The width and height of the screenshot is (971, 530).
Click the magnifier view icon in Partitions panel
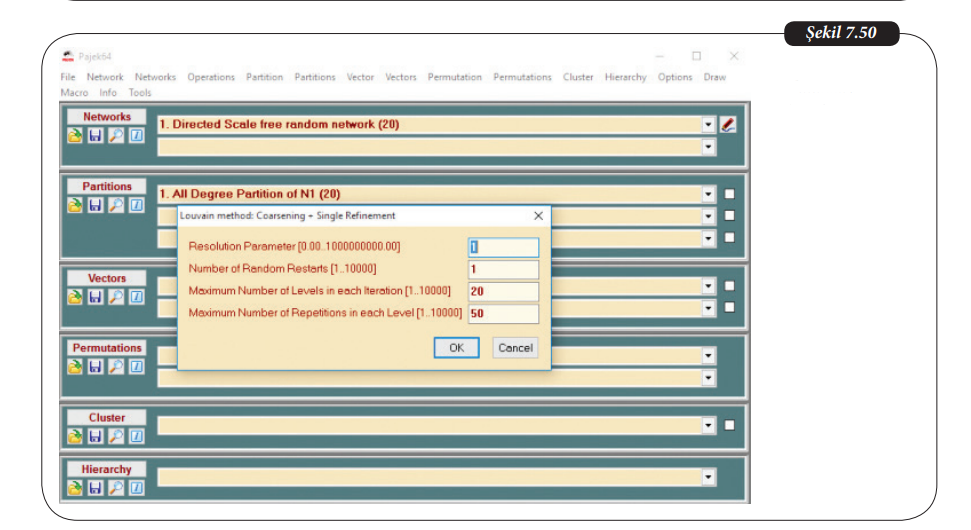(x=116, y=206)
